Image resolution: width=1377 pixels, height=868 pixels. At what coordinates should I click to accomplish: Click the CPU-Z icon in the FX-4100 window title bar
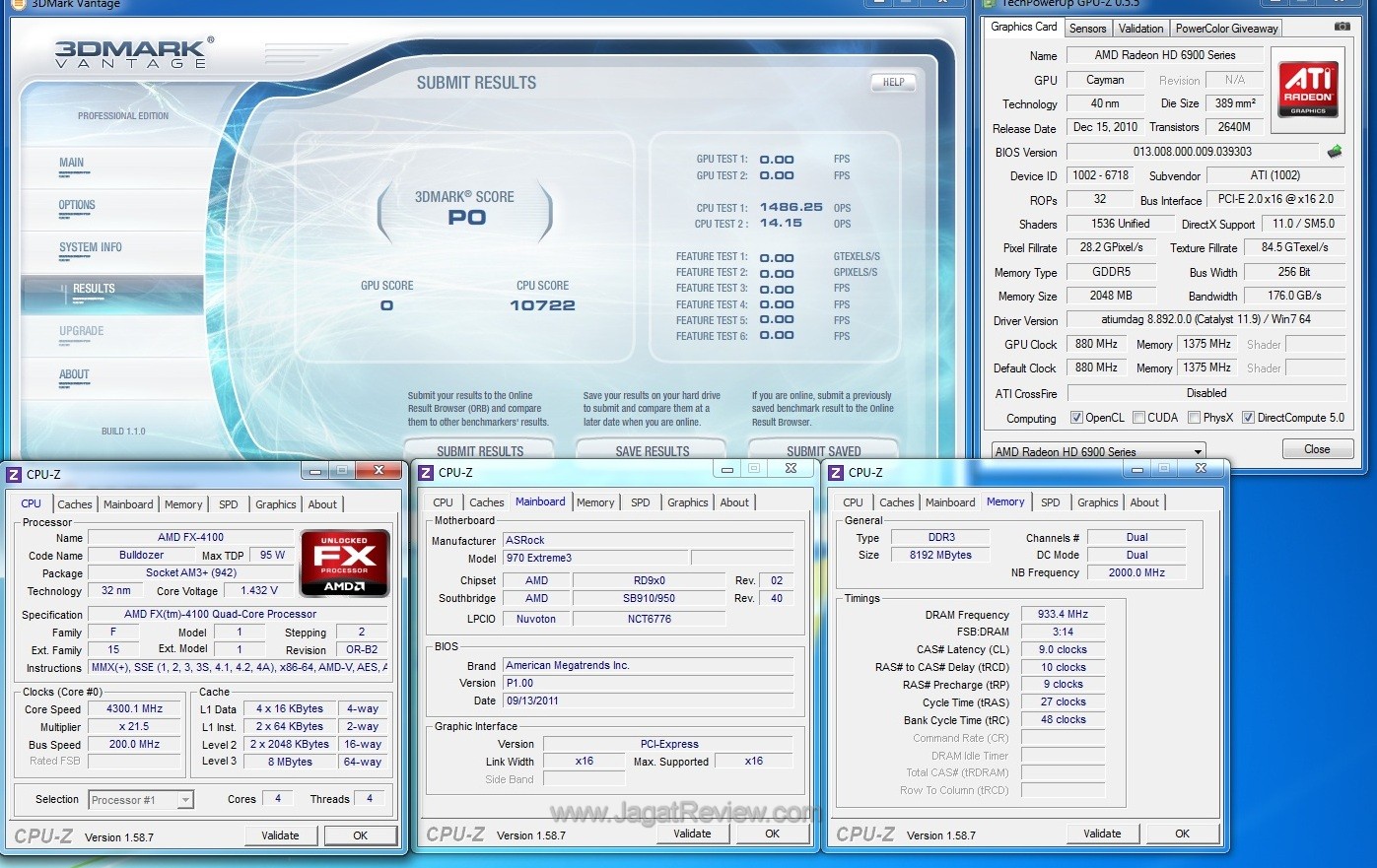[14, 475]
